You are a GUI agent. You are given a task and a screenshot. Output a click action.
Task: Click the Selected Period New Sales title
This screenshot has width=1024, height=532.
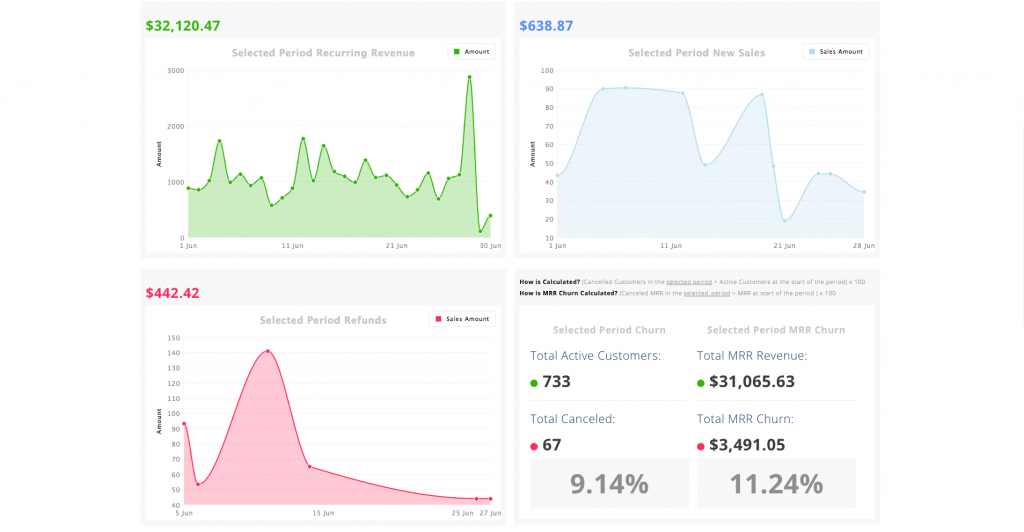point(696,53)
